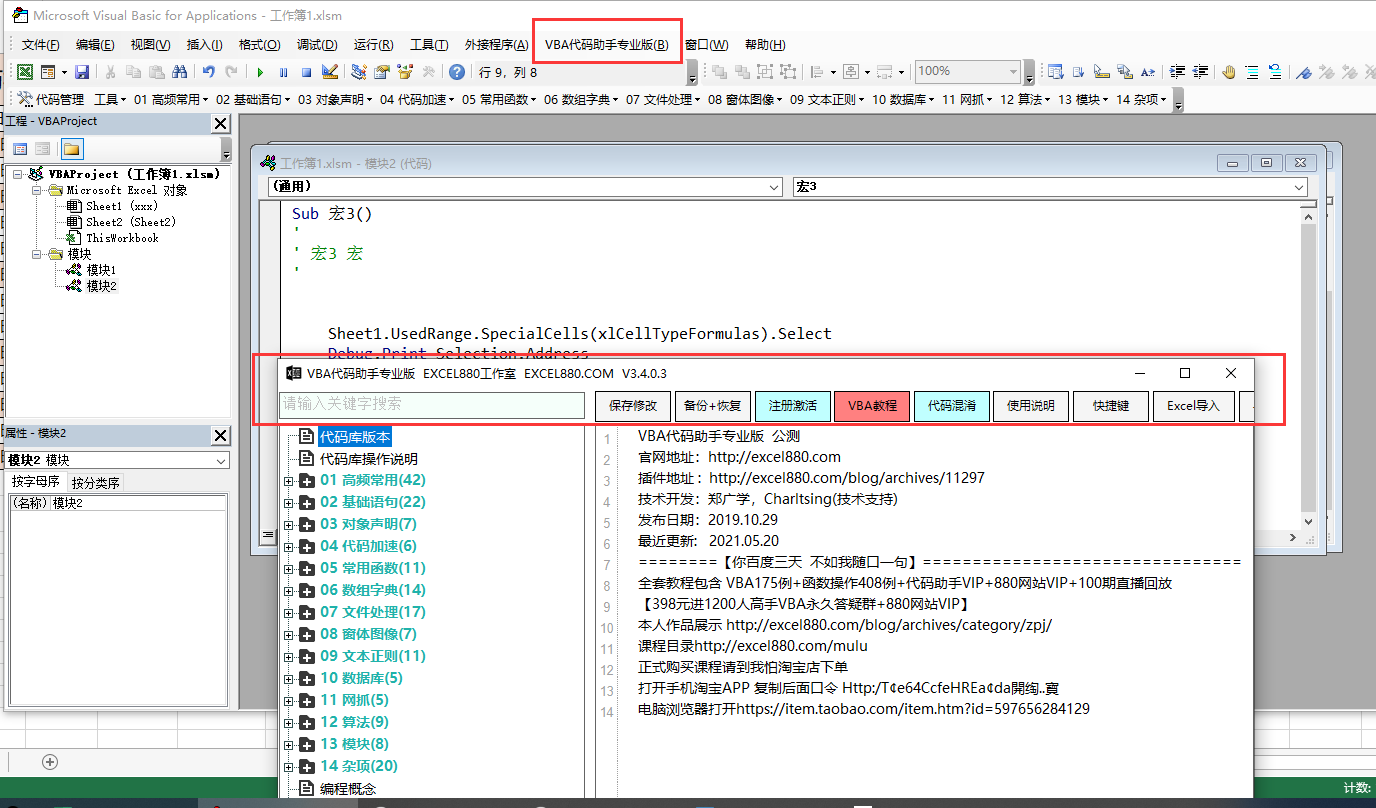Click View Object icon in project panel
Image resolution: width=1376 pixels, height=808 pixels.
click(x=43, y=149)
